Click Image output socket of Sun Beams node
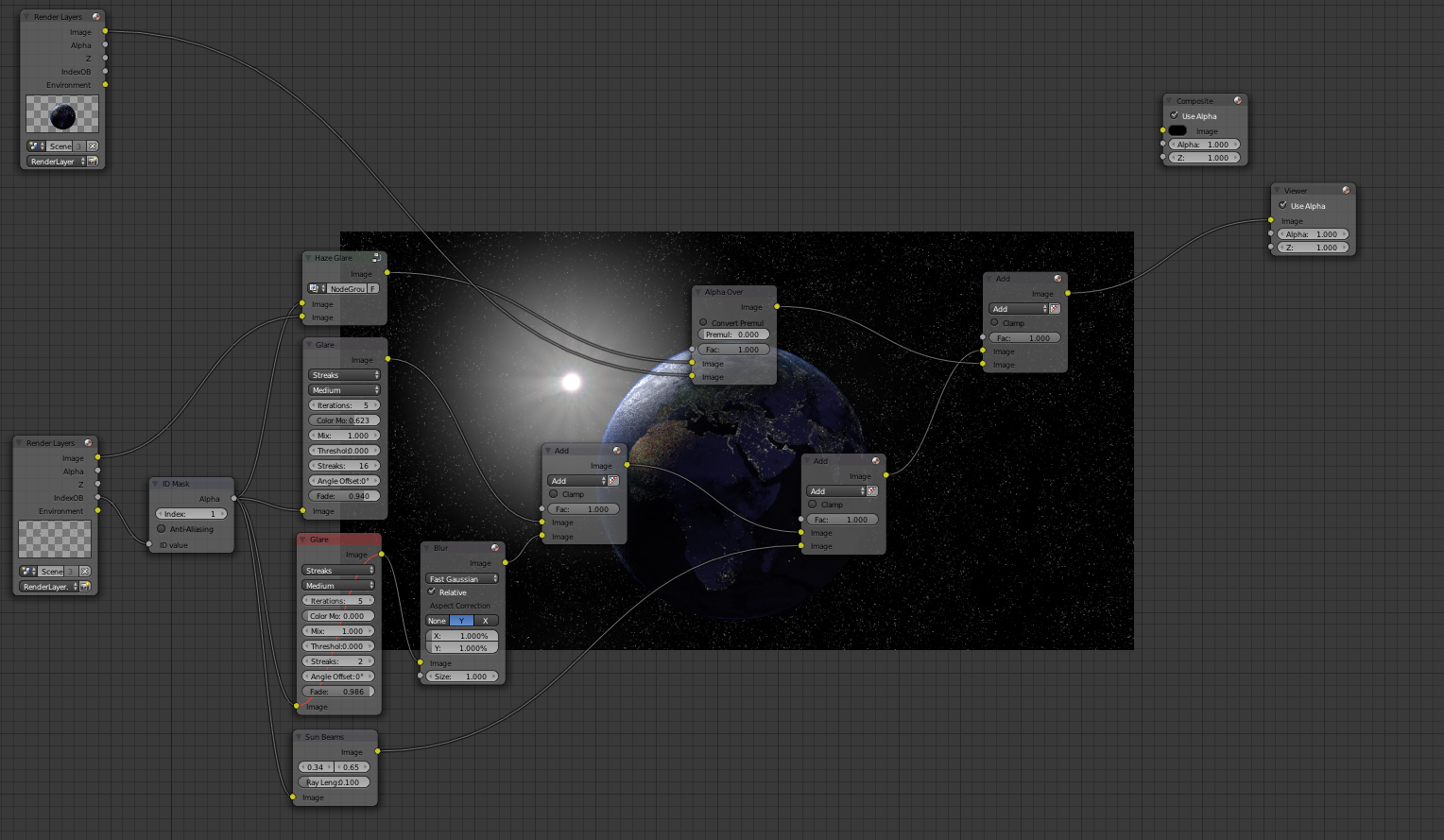Screen dimensions: 1444x840 (x=378, y=751)
